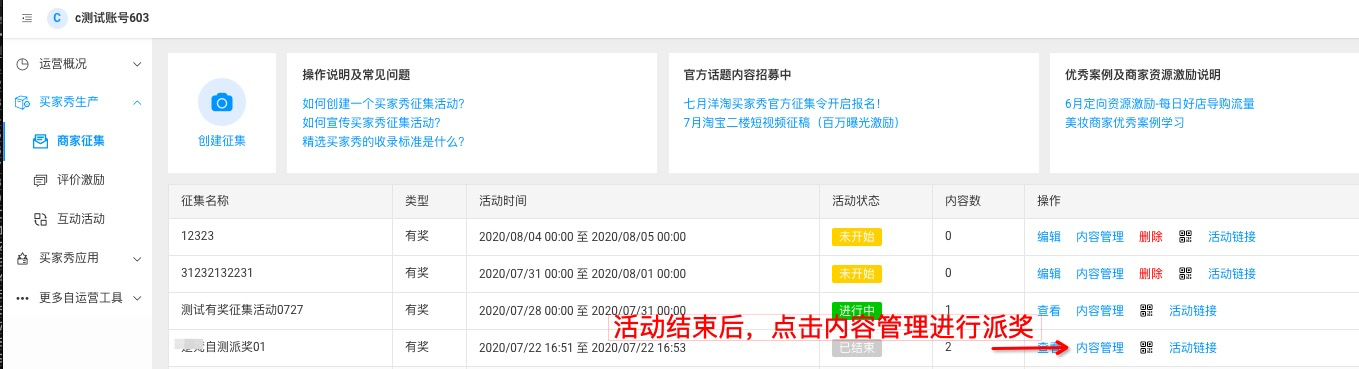Click the 商家征集 envelope icon

pyautogui.click(x=40, y=141)
